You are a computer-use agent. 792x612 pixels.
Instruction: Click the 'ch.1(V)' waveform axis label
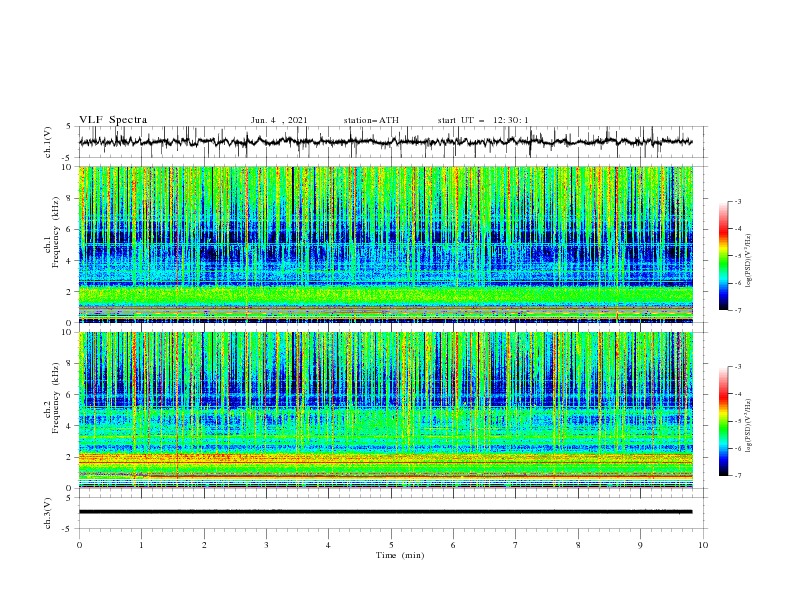point(48,142)
